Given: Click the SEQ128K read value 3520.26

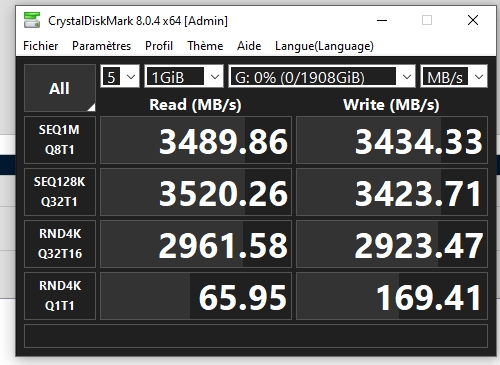Looking at the screenshot, I should pyautogui.click(x=196, y=192).
